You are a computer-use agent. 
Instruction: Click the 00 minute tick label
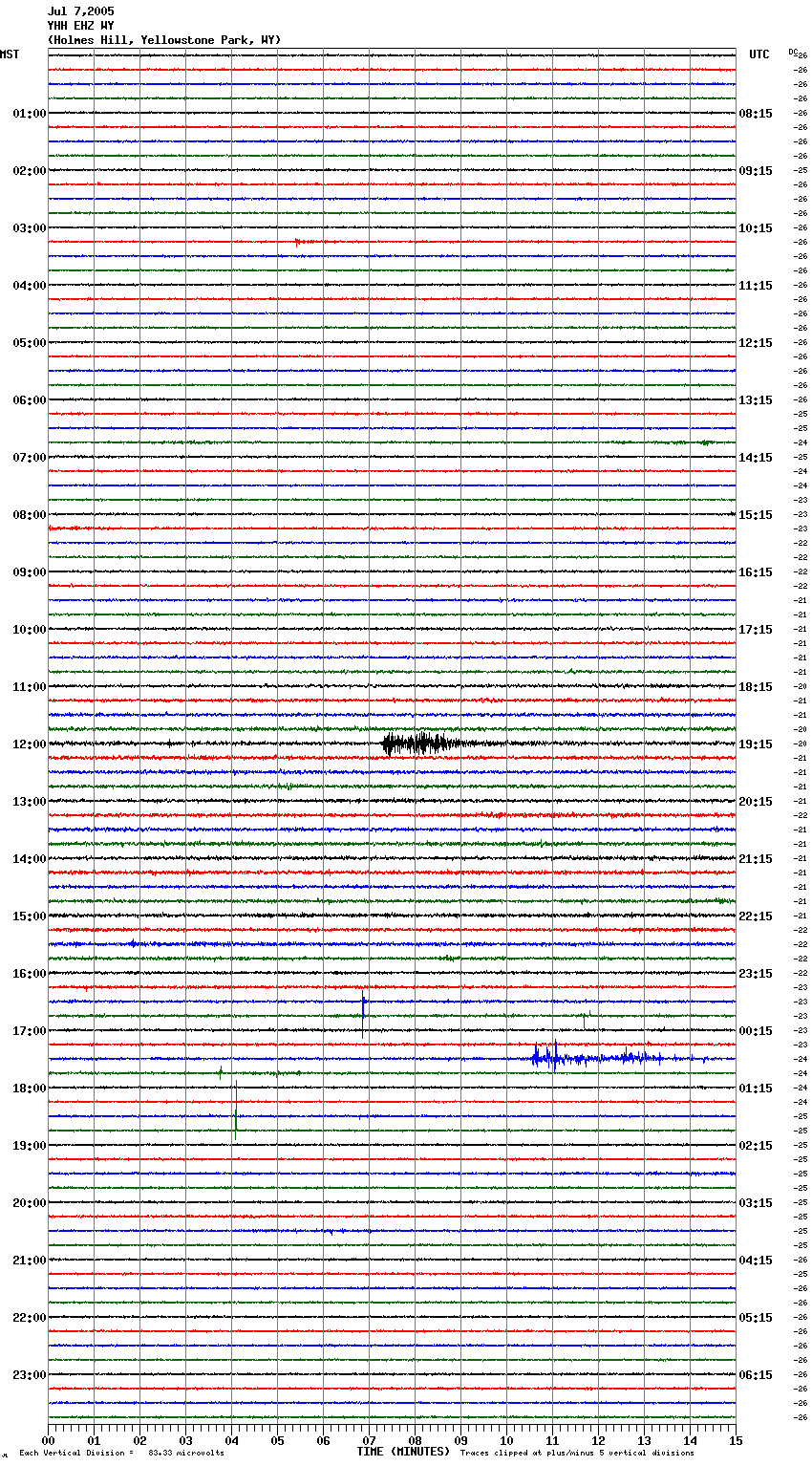(48, 1439)
